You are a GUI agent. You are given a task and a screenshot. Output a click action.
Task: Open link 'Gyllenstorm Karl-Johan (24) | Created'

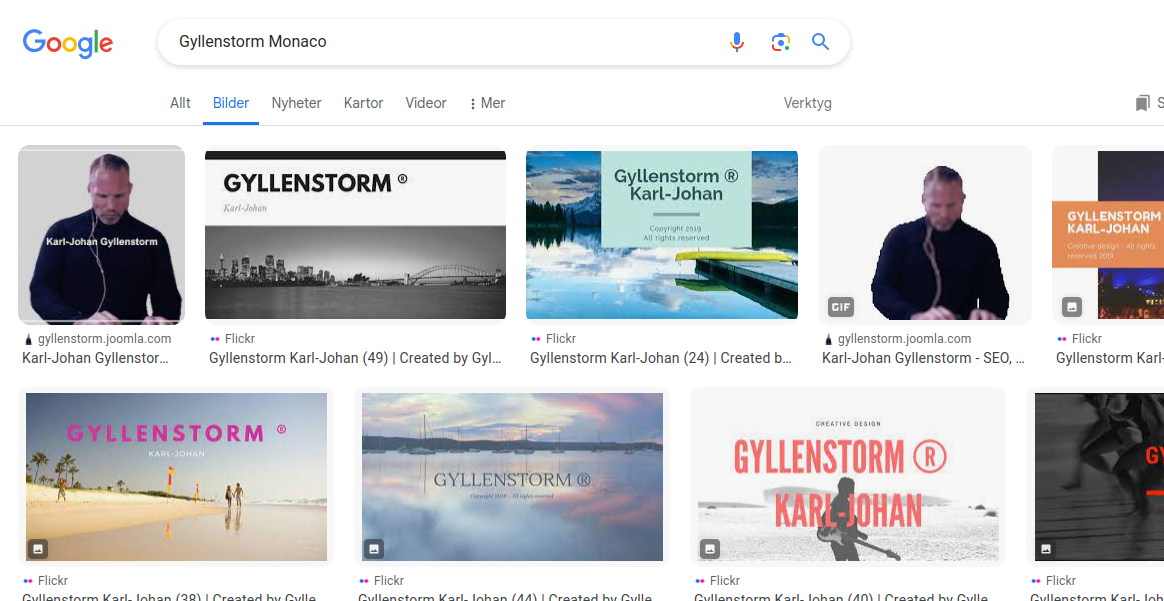click(661, 358)
